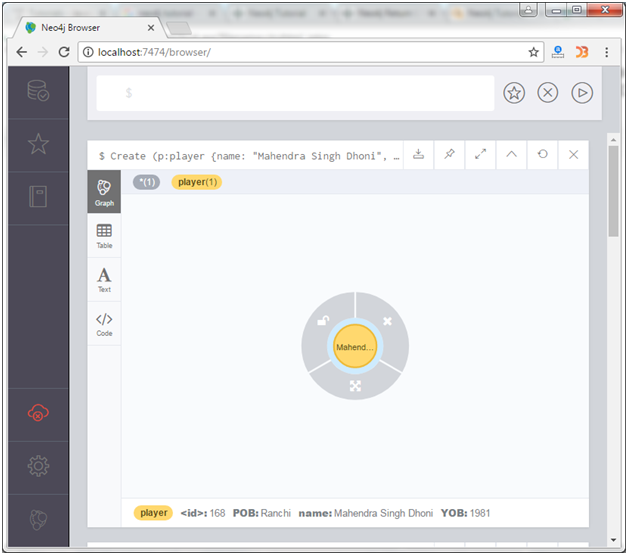The height and width of the screenshot is (555, 628).
Task: Click the <id>: 168 property
Action: pyautogui.click(x=203, y=513)
